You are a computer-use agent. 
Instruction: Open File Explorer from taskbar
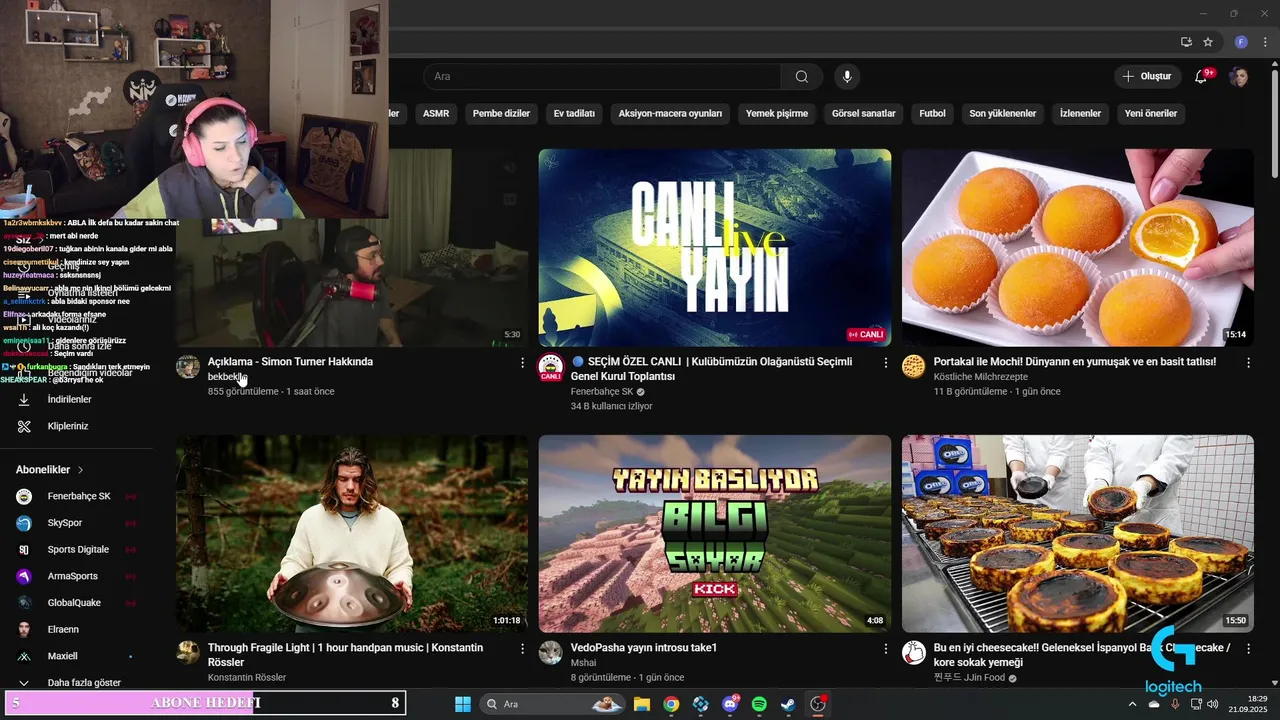coord(641,704)
